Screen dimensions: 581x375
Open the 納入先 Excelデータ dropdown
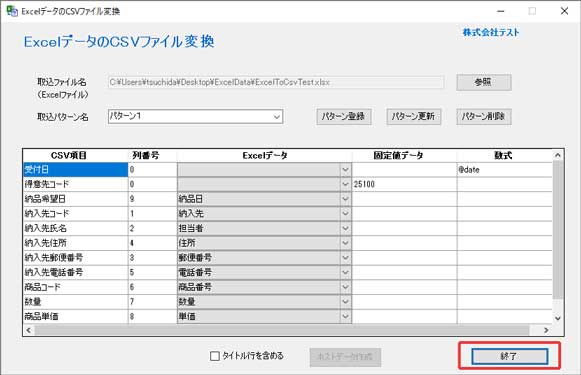[345, 213]
